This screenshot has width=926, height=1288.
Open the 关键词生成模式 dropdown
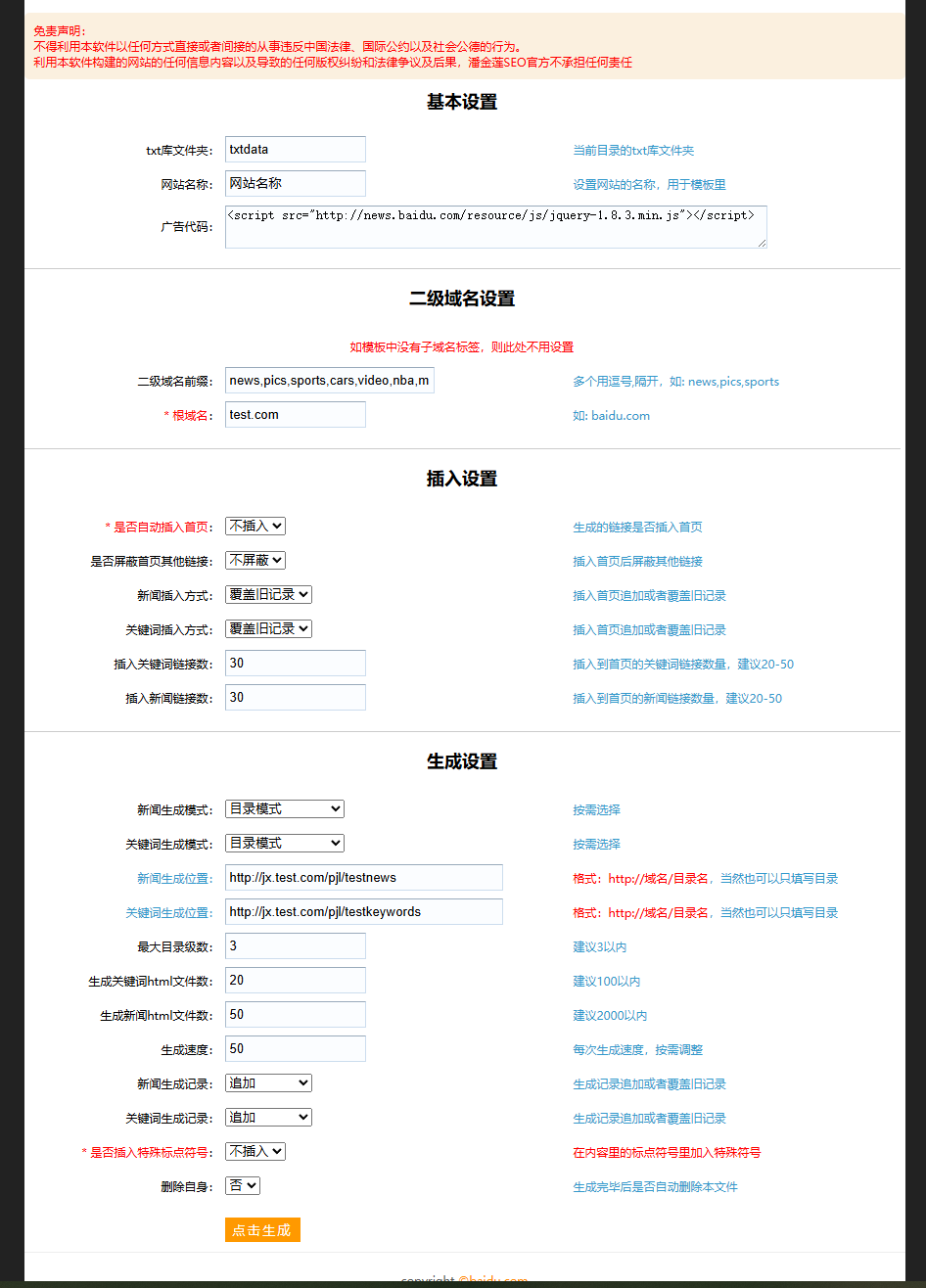[x=284, y=843]
